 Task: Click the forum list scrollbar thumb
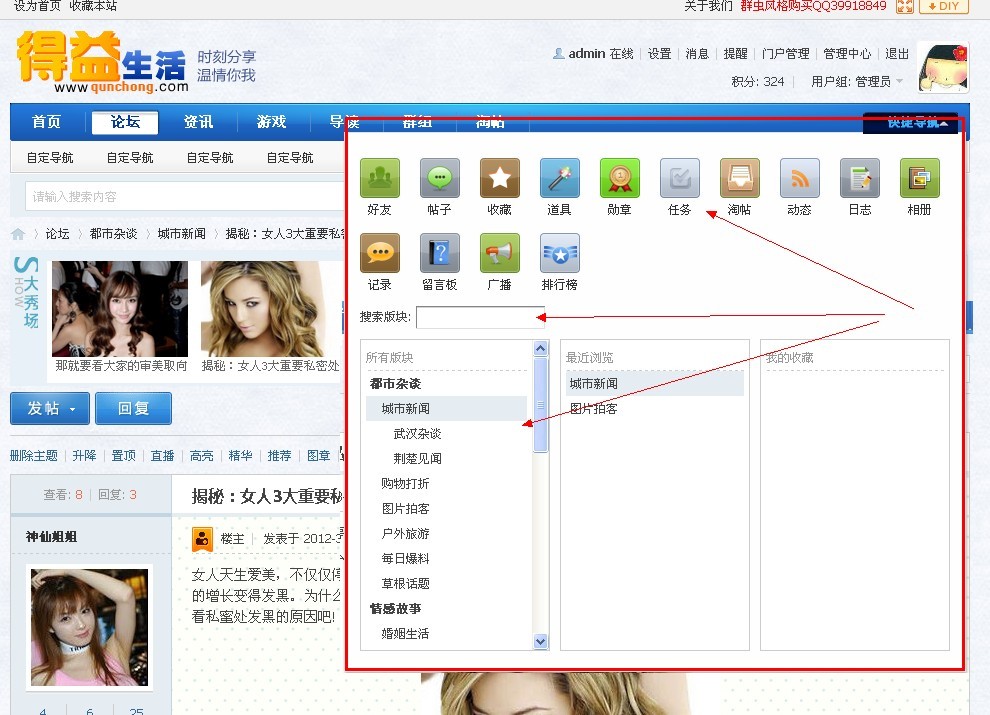tap(540, 405)
